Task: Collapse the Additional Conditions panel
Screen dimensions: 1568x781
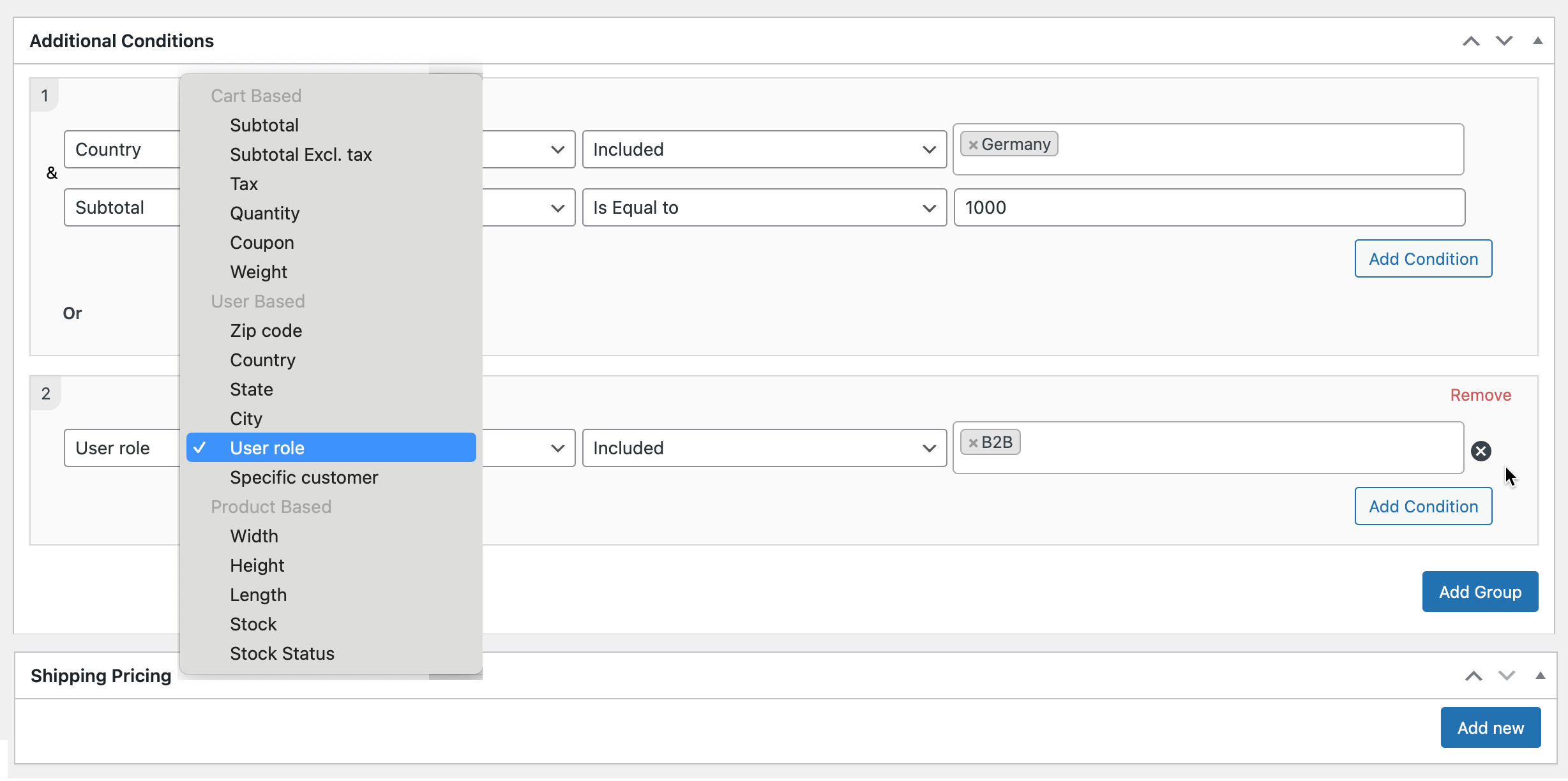Action: point(1538,41)
